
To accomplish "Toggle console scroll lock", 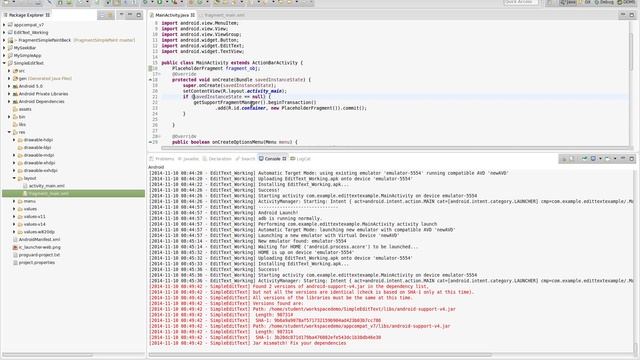I will point(572,159).
